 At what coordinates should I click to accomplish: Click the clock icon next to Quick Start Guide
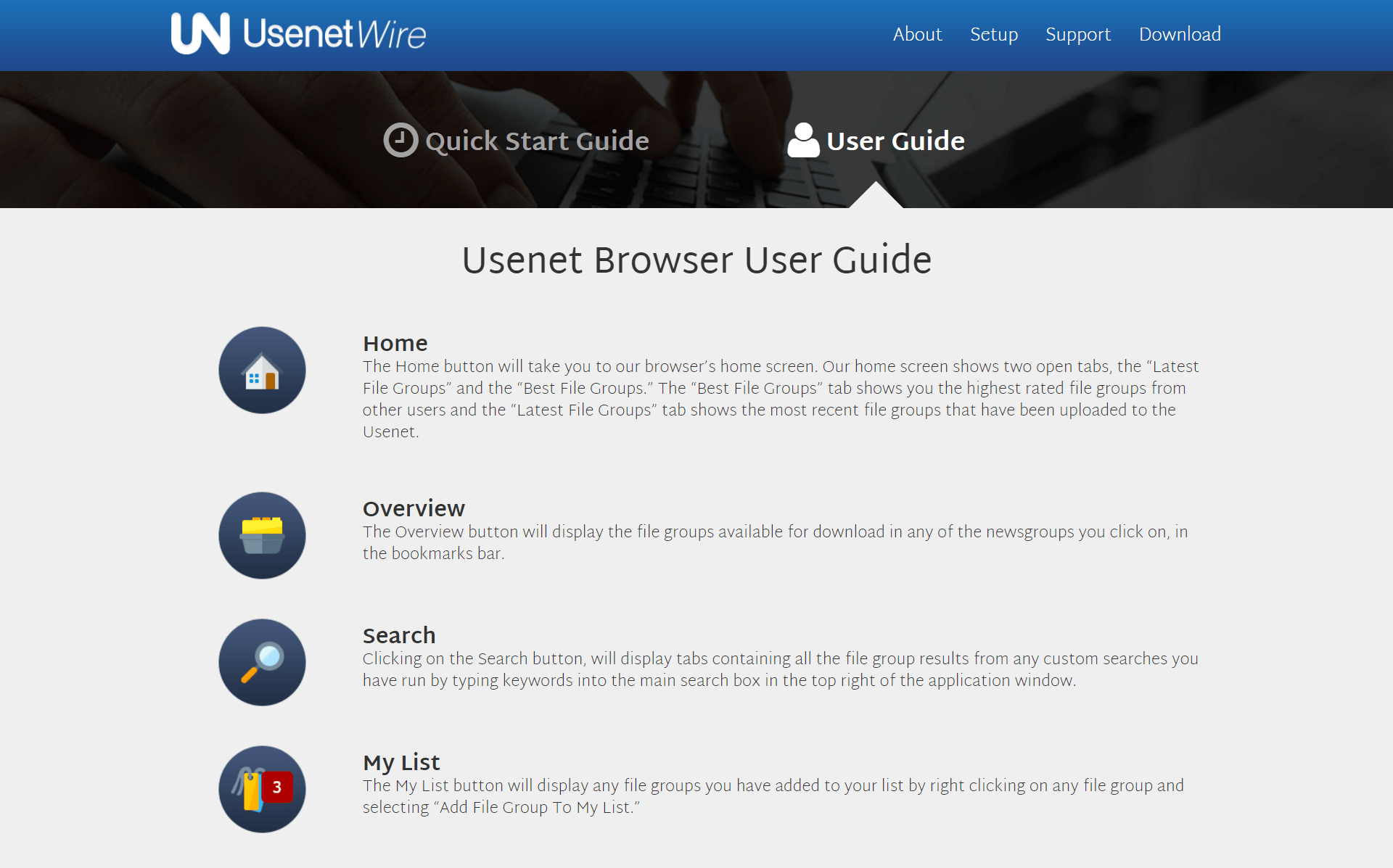click(400, 140)
